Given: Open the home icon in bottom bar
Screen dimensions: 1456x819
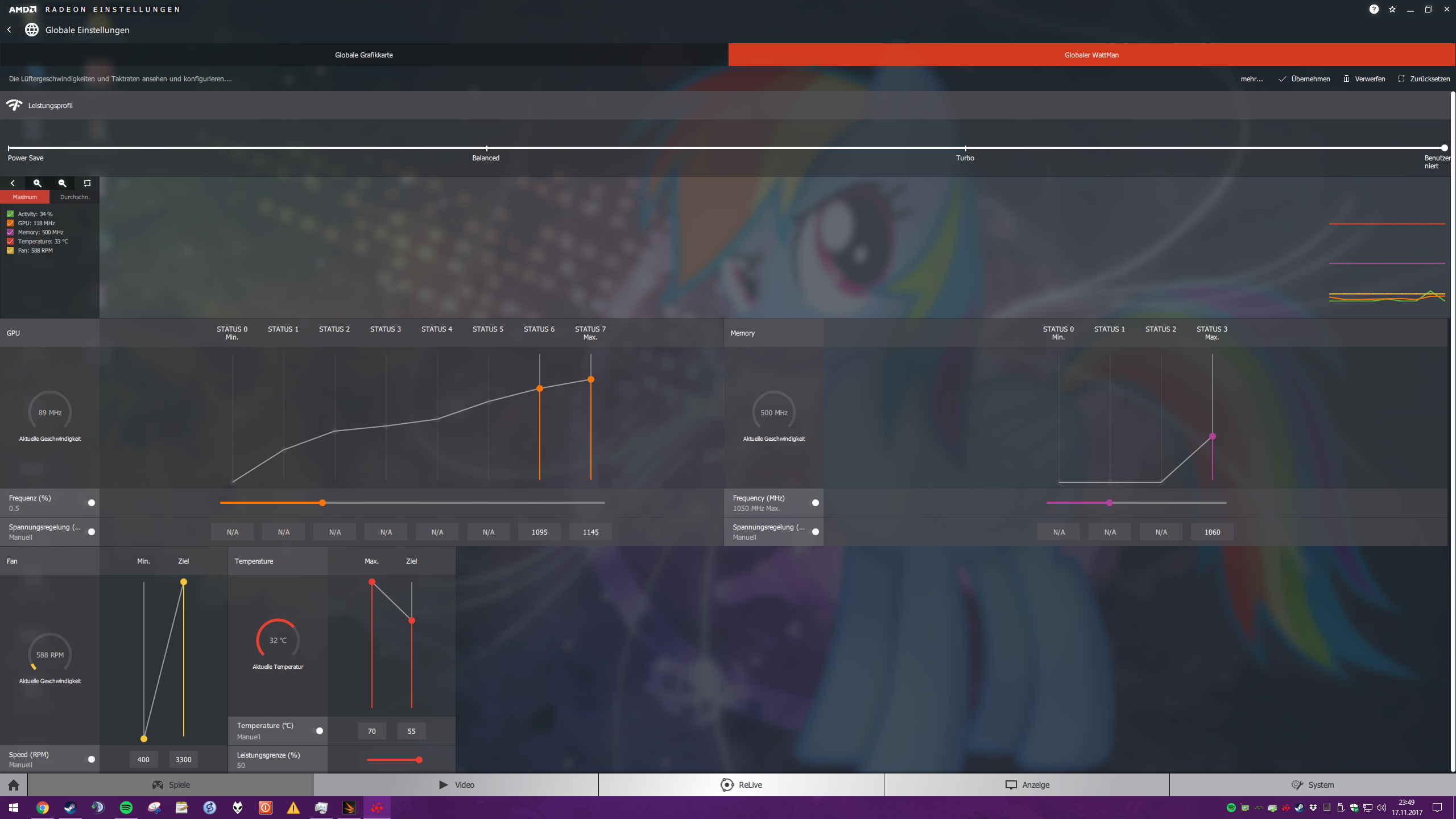Looking at the screenshot, I should click(14, 785).
